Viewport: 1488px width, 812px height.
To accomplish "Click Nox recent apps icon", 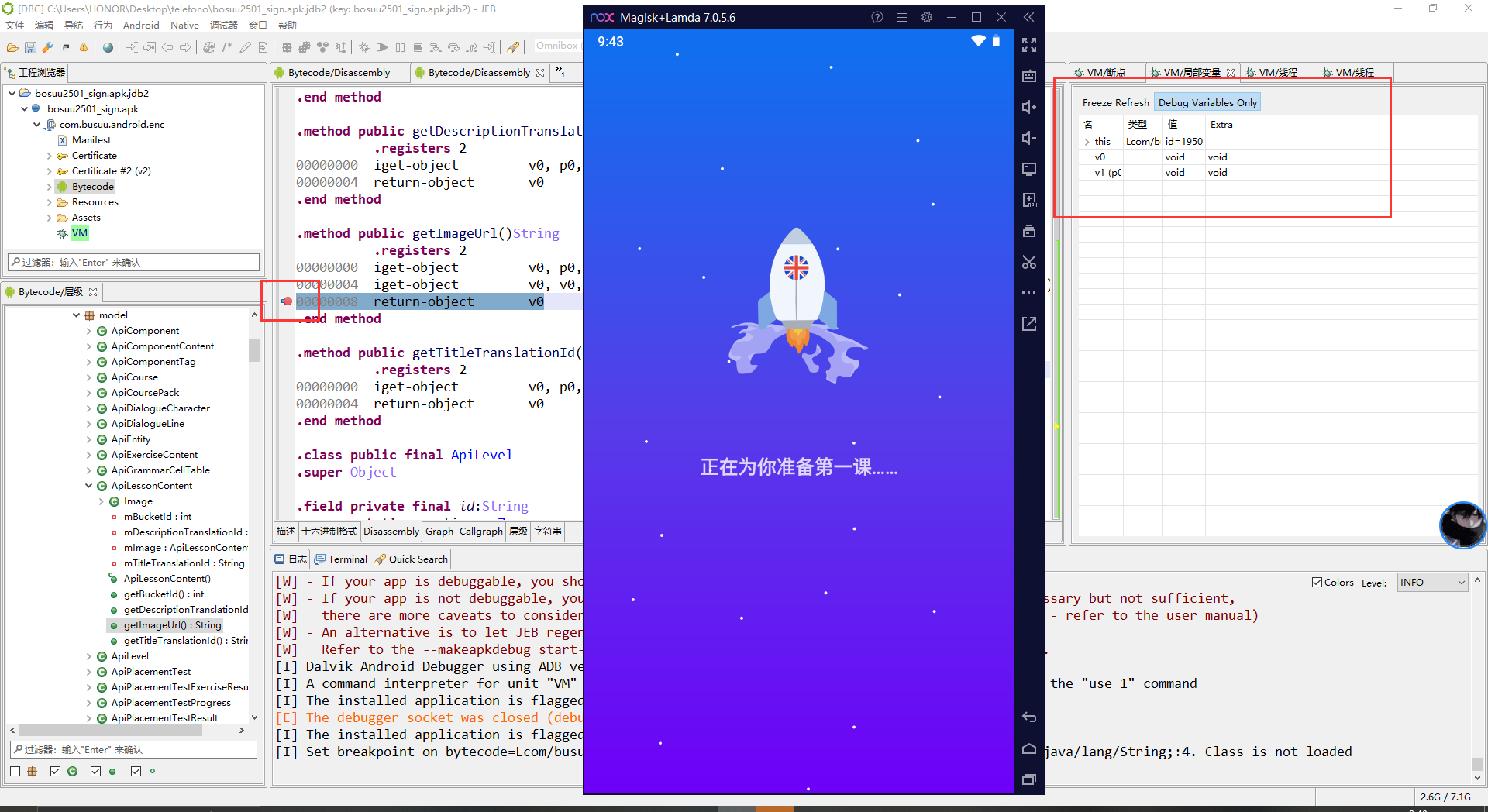I will pos(1029,779).
